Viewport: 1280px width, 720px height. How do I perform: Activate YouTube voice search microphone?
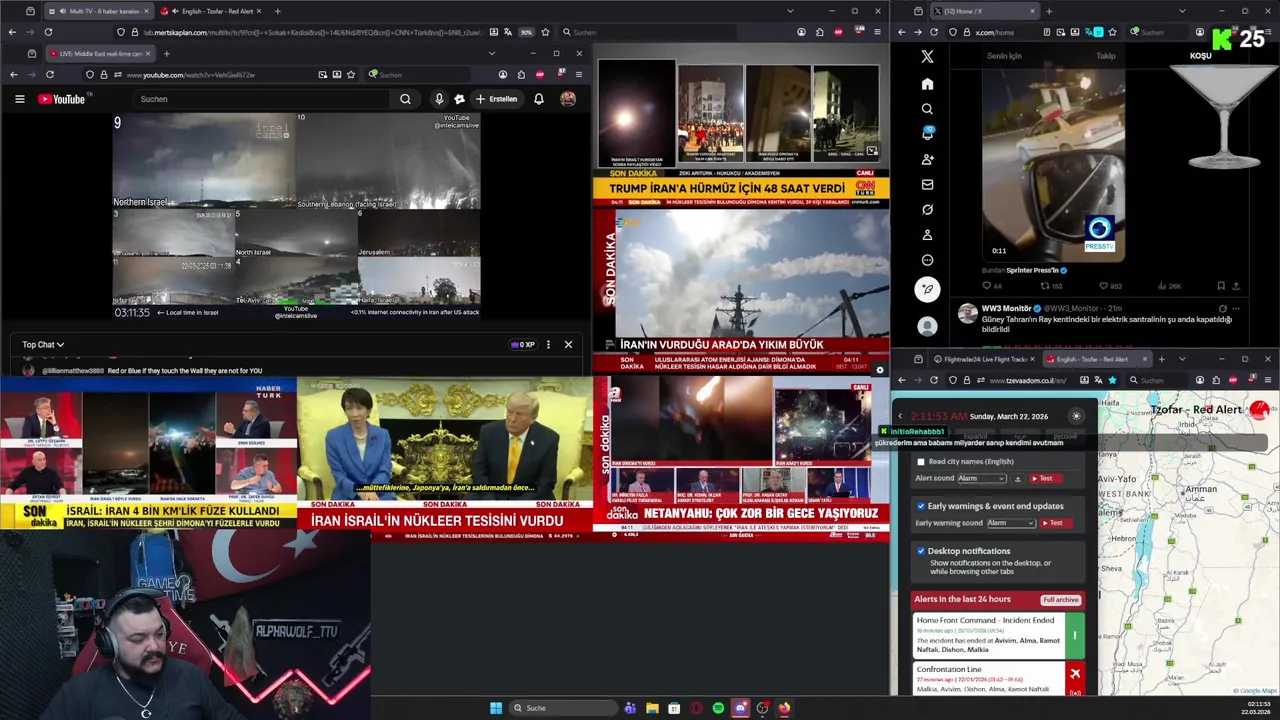tap(438, 99)
